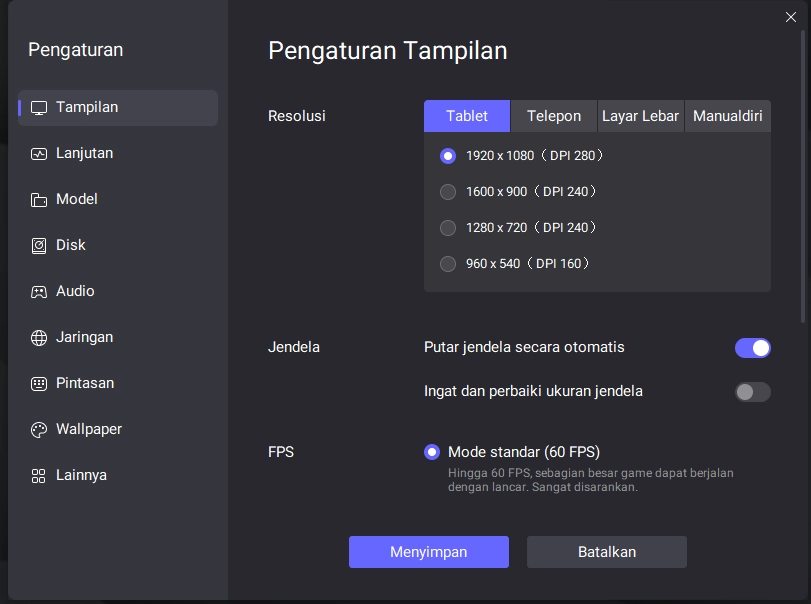
Task: Open Lanjutan settings via its icon
Action: 39,154
